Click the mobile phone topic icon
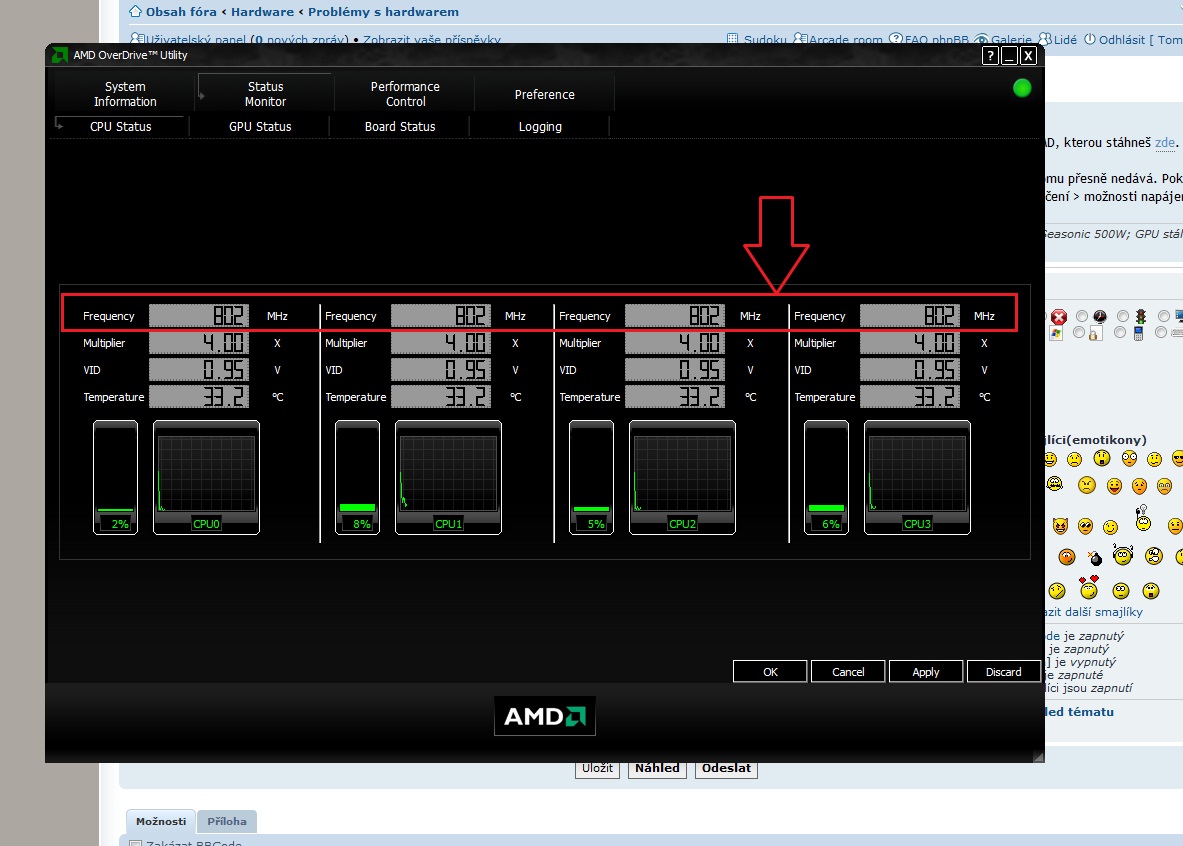This screenshot has width=1183, height=846. coord(1138,333)
